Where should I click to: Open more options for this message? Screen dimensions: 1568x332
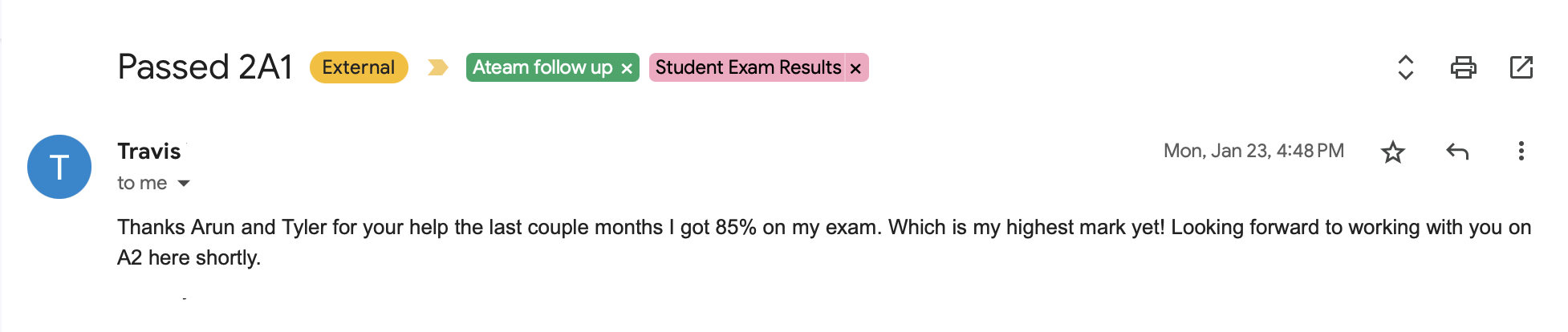pyautogui.click(x=1521, y=152)
